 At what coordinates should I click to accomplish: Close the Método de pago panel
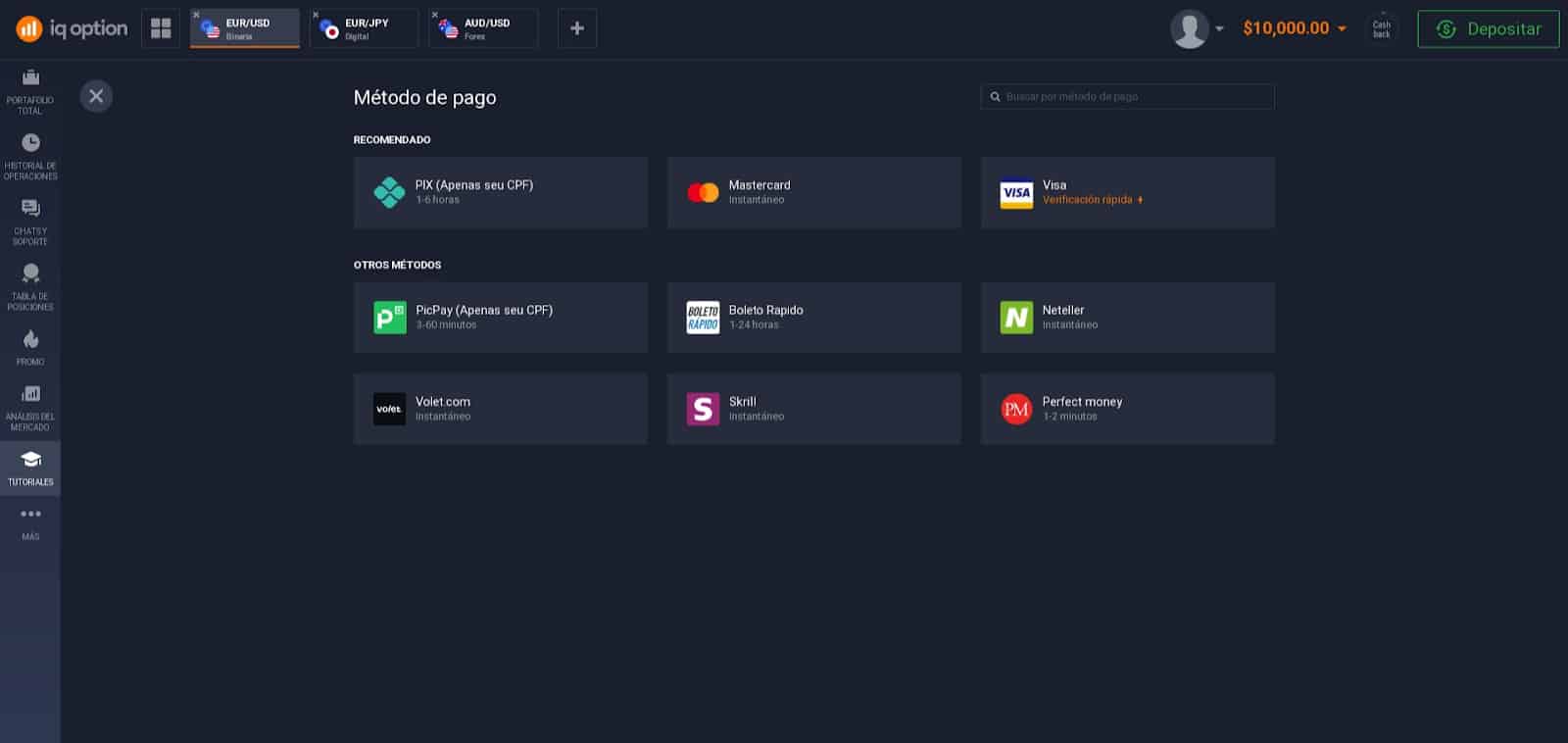click(x=96, y=96)
